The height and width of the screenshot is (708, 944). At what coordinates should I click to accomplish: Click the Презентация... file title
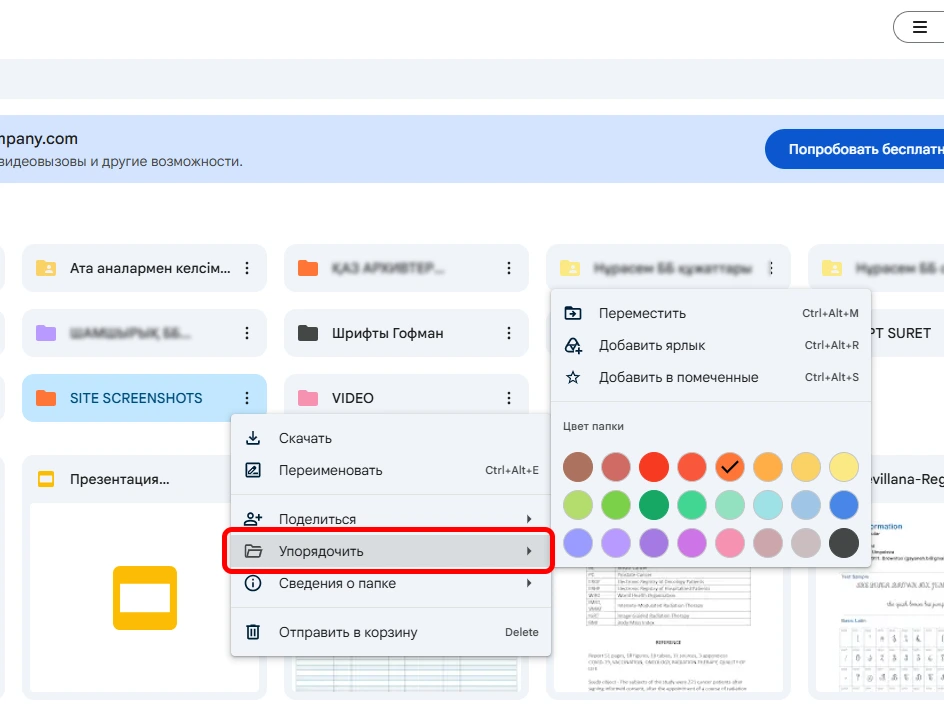(119, 479)
